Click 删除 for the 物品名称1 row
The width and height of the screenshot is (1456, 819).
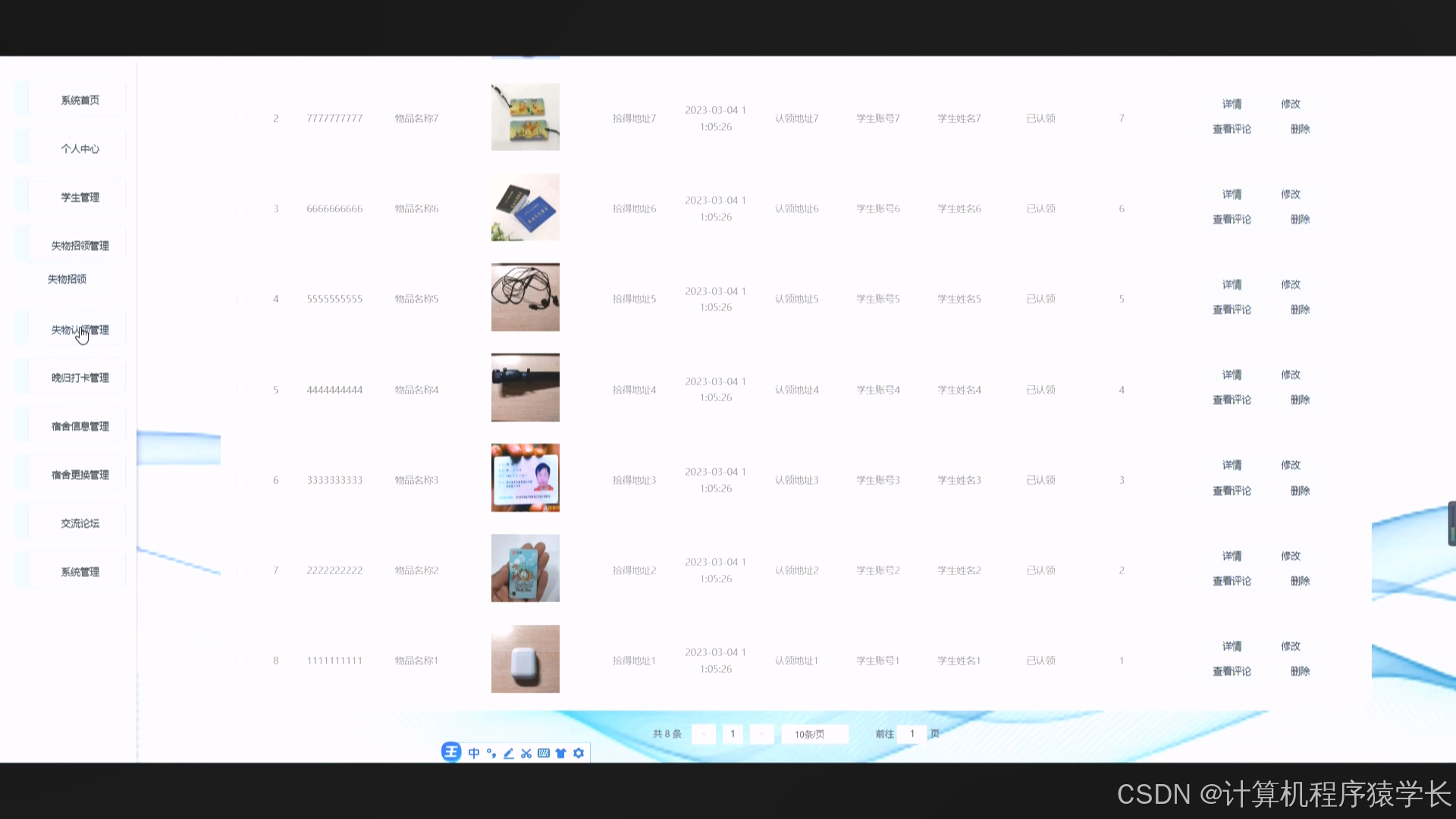click(x=1300, y=671)
